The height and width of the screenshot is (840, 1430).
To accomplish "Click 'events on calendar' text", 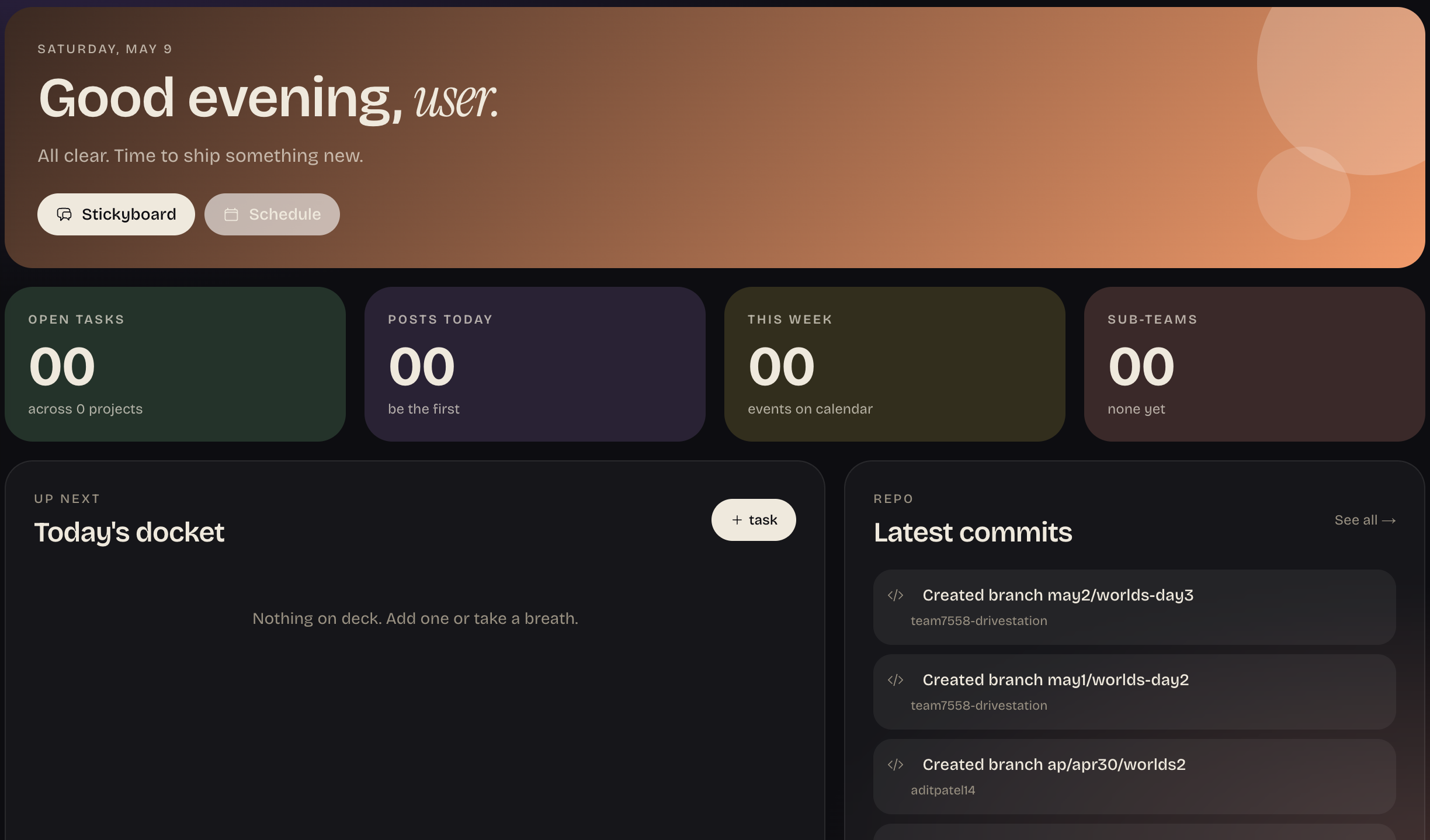I will click(810, 409).
